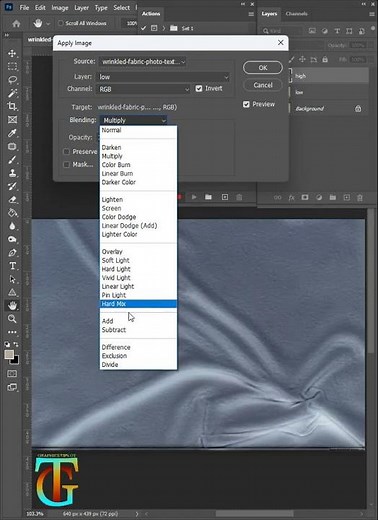Delete layer trash icon in Layers panel
The image size is (378, 520).
point(360,198)
